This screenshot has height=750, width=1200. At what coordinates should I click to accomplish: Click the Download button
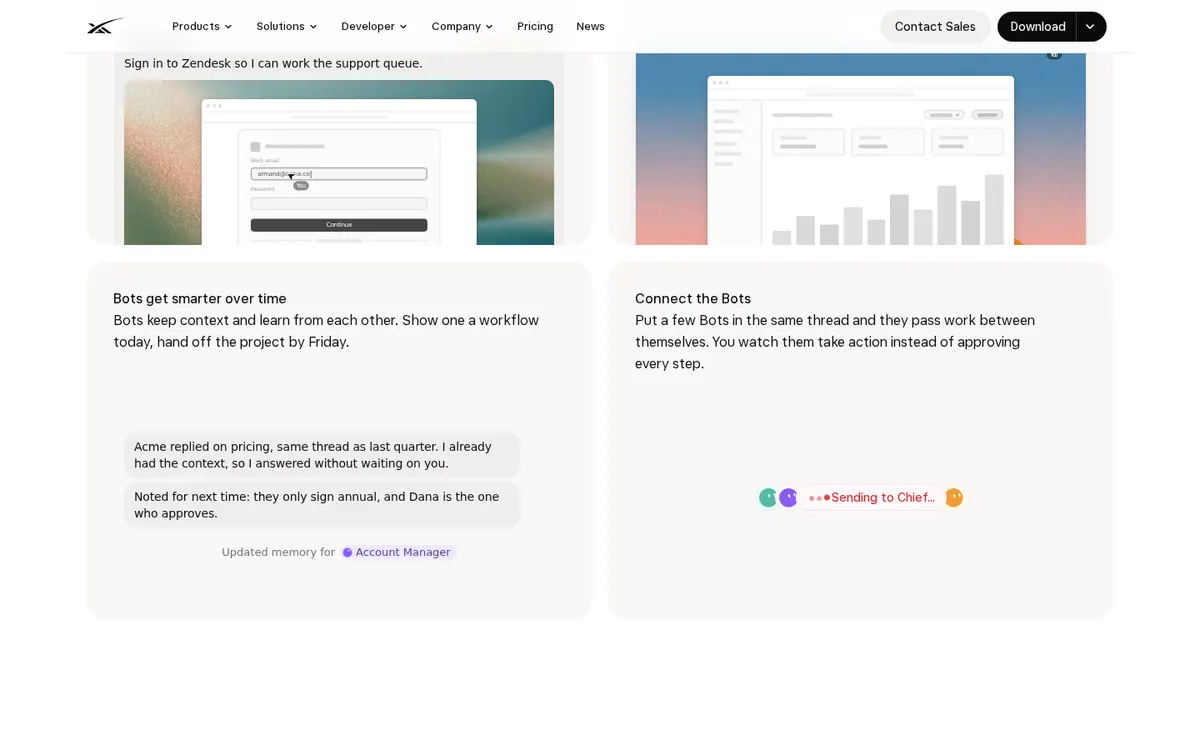point(1037,27)
